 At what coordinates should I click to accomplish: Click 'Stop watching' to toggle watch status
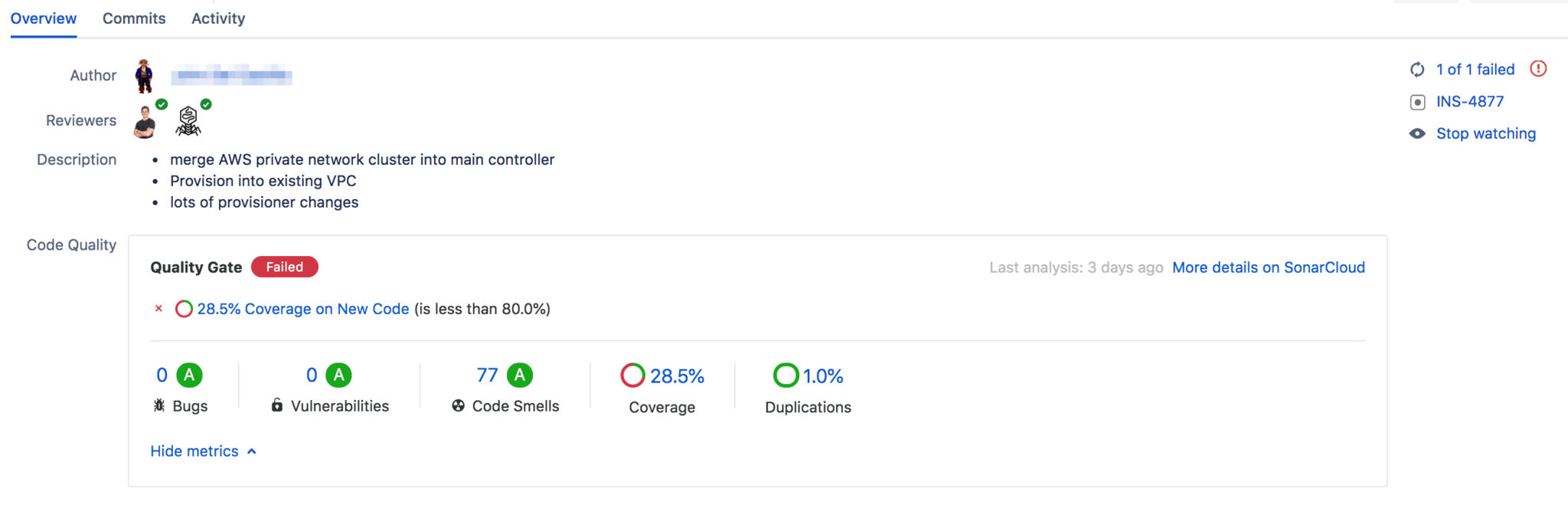1485,133
